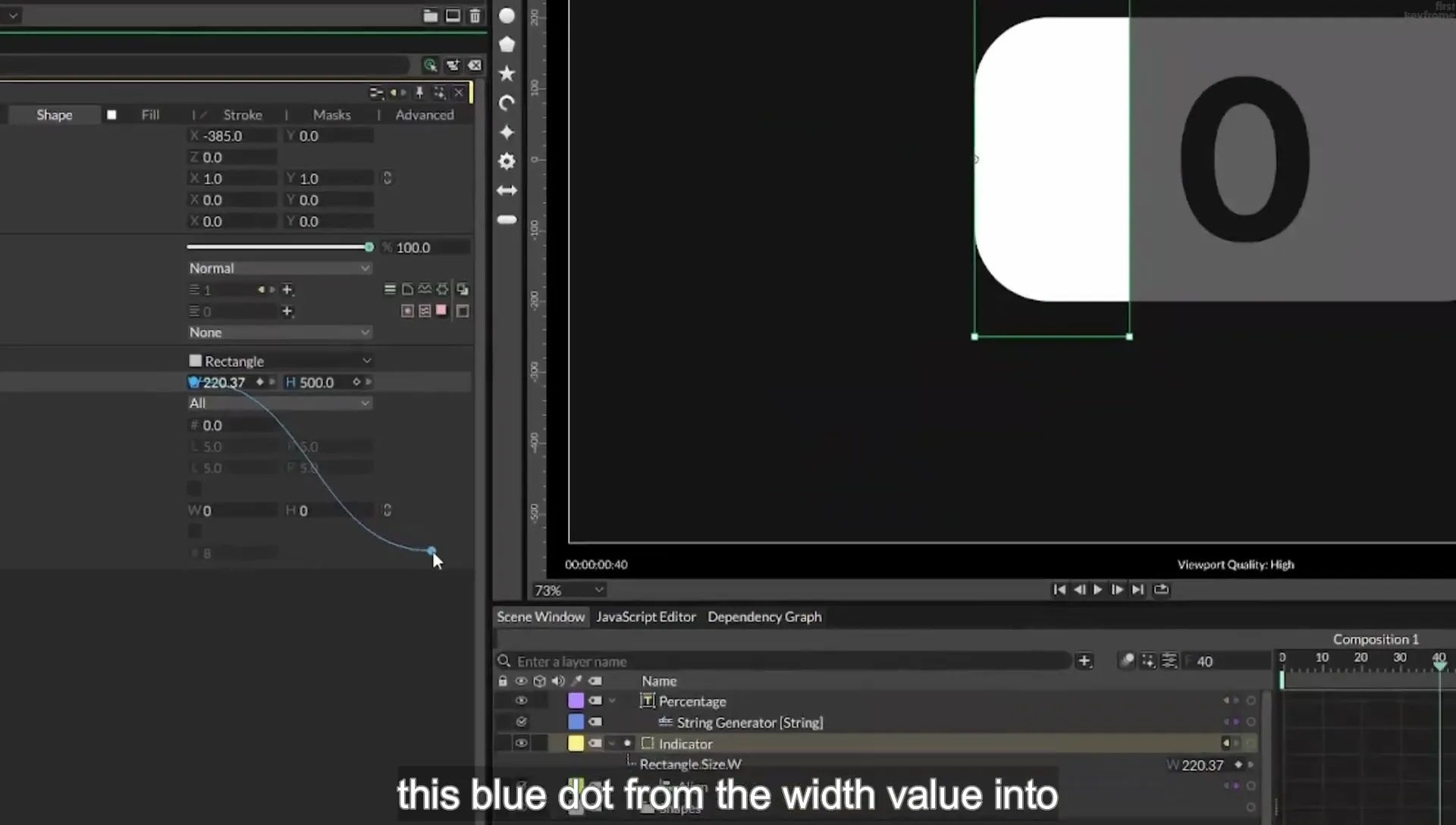Open the Normal blend mode dropdown
This screenshot has height=825, width=1456.
click(x=280, y=268)
